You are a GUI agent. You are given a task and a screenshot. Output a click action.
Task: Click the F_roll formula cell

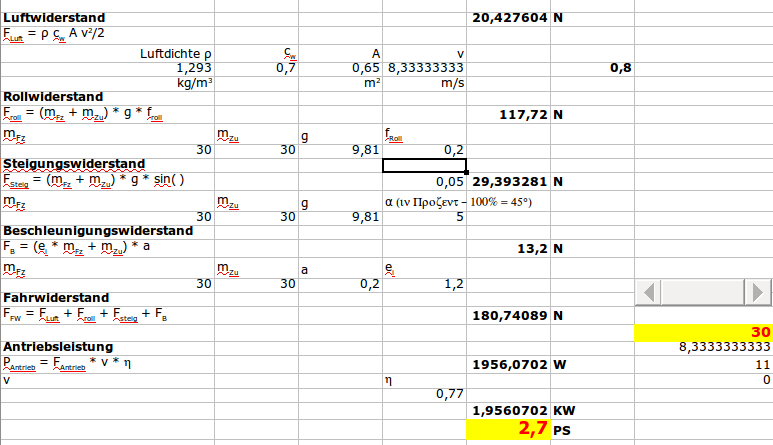click(x=107, y=114)
